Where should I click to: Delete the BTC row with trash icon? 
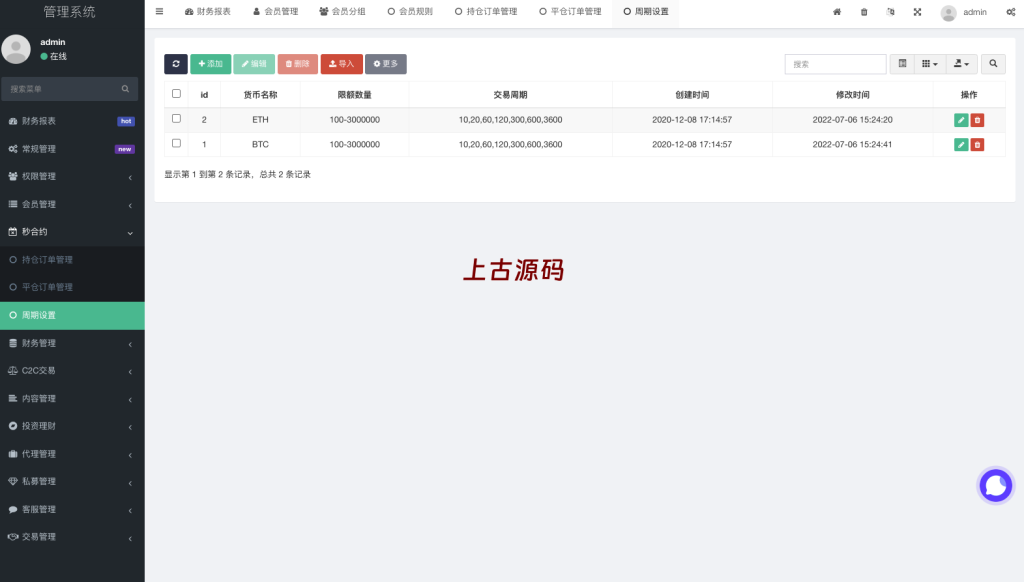(x=977, y=145)
